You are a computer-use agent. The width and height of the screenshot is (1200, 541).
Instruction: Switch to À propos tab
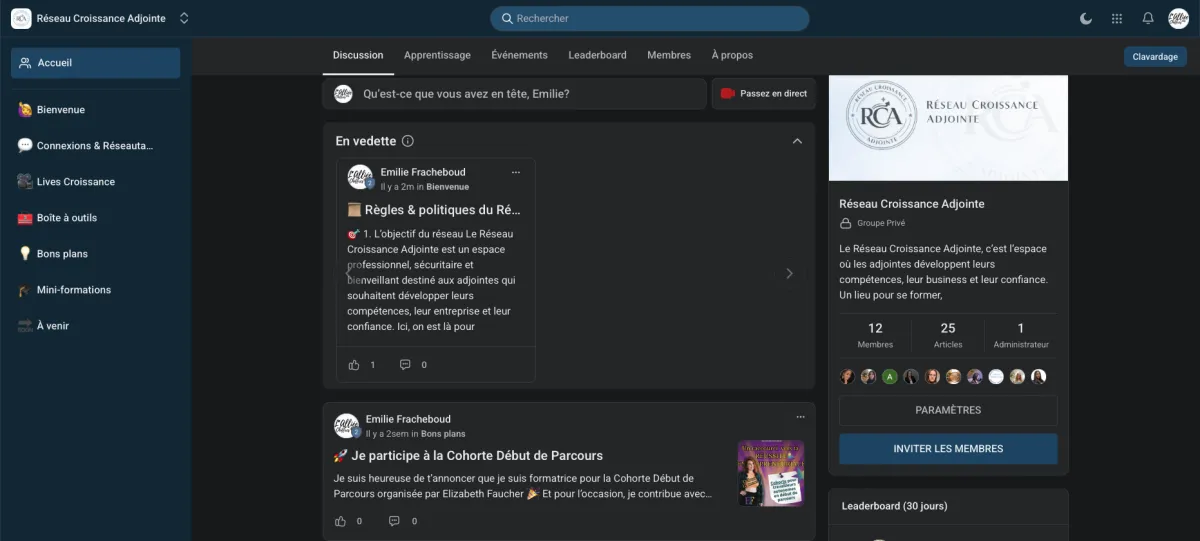732,55
